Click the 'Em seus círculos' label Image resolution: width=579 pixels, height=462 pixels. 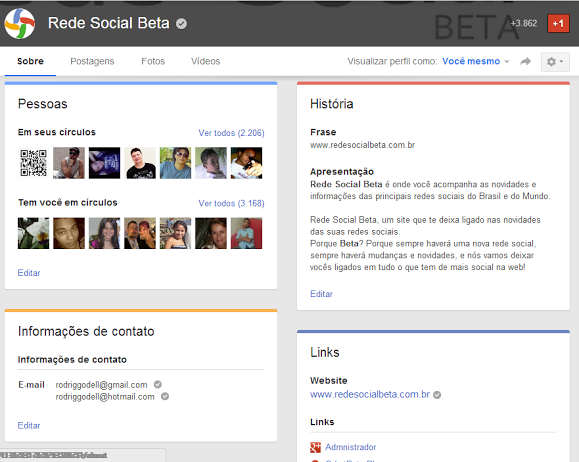point(56,132)
